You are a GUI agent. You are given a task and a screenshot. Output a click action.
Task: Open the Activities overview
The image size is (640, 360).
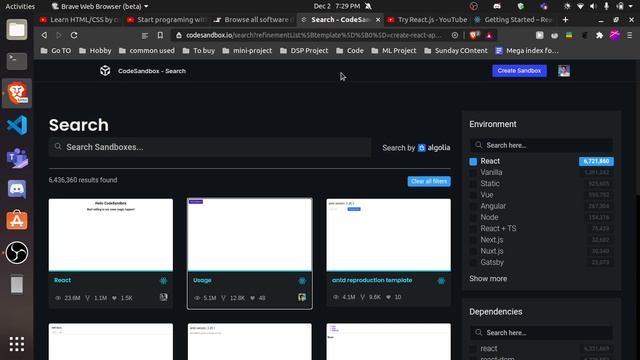[20, 6]
